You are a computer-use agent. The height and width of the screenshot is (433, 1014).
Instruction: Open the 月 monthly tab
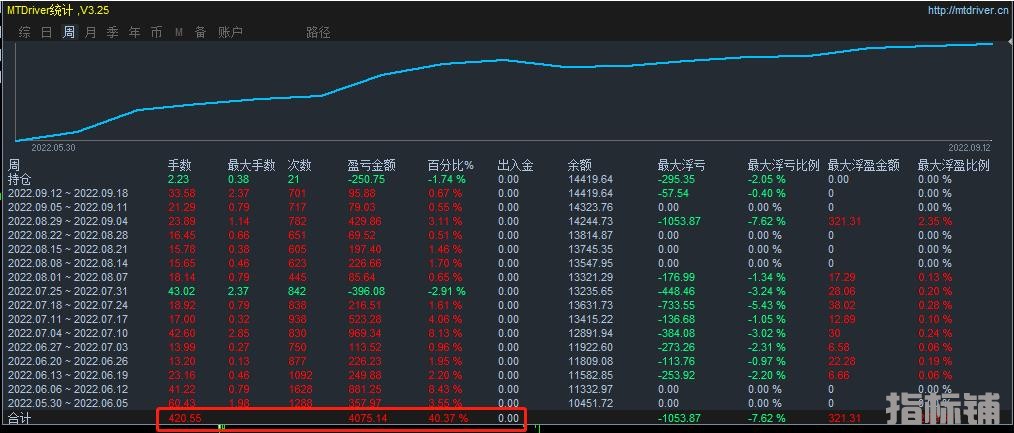[91, 32]
